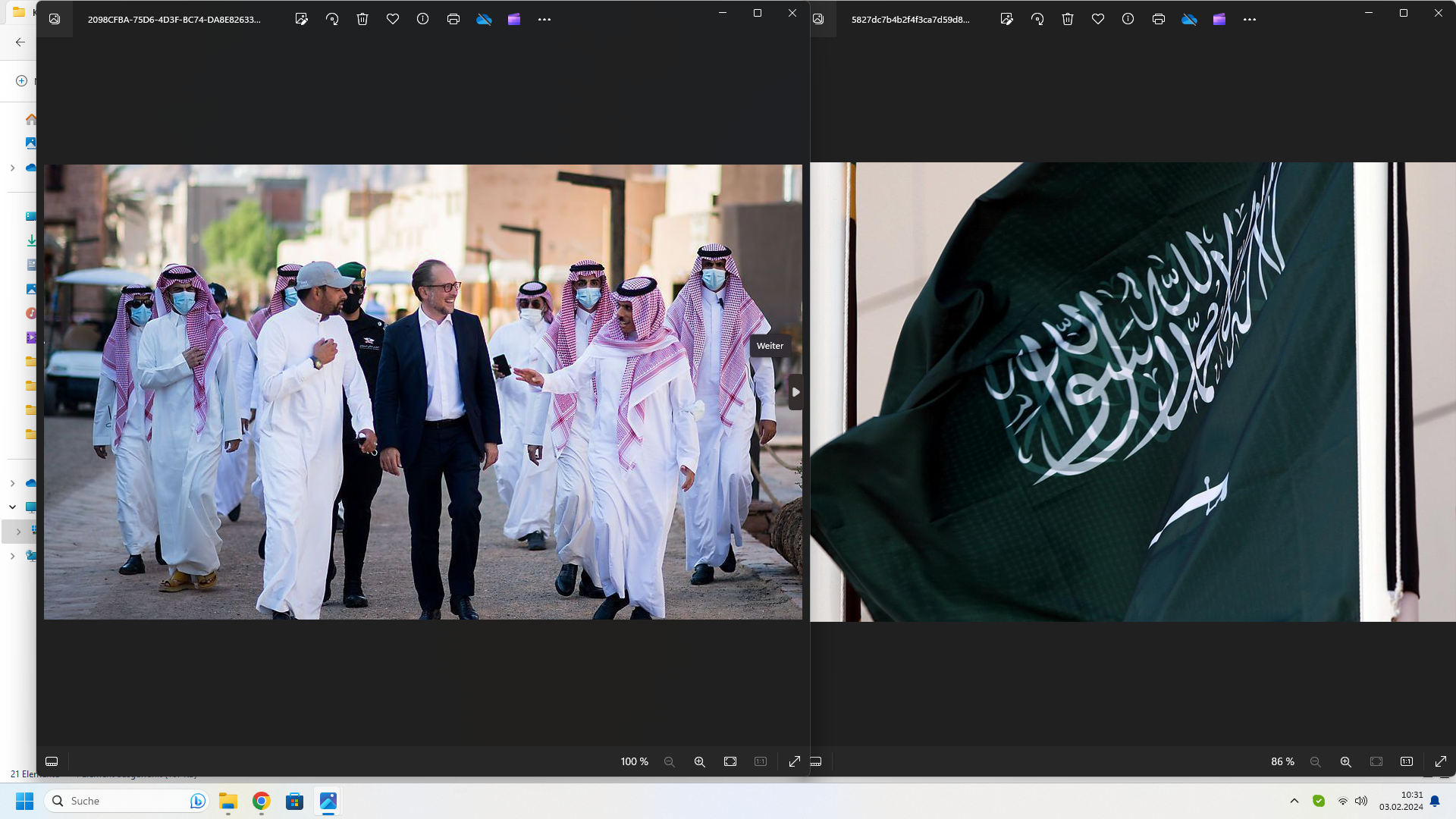This screenshot has height=819, width=1456.
Task: Click the photo of men walking
Action: (x=422, y=392)
